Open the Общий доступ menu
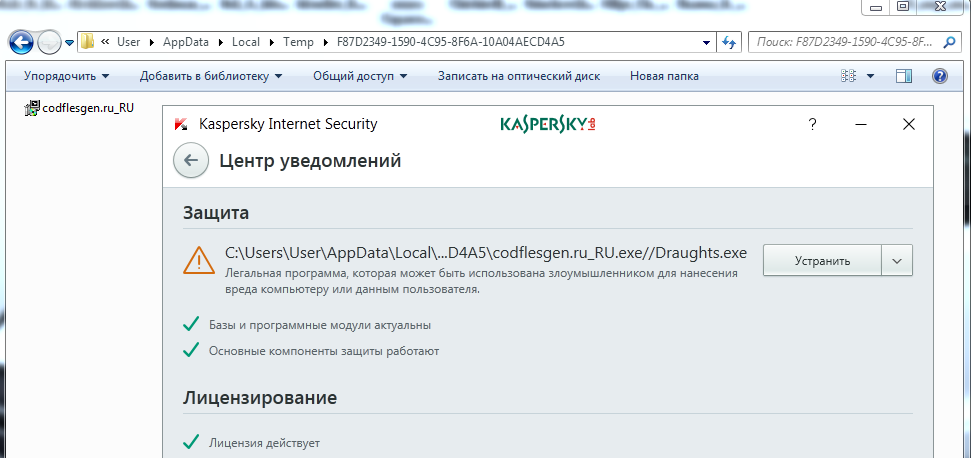The image size is (974, 459). pos(360,76)
